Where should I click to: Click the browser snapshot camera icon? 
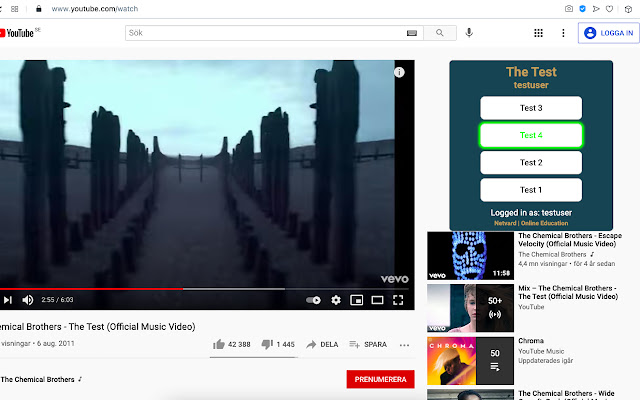pyautogui.click(x=569, y=9)
